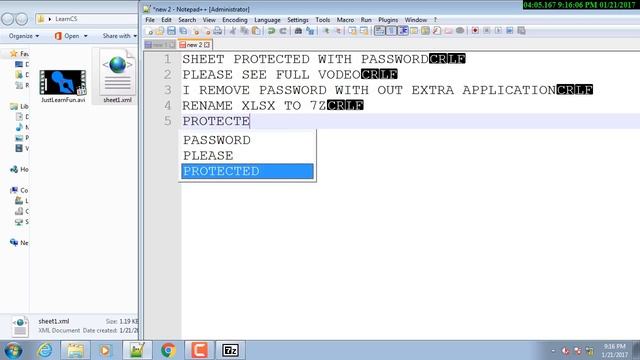Click the Open file toolbar icon
640x360 pixels.
tap(160, 31)
